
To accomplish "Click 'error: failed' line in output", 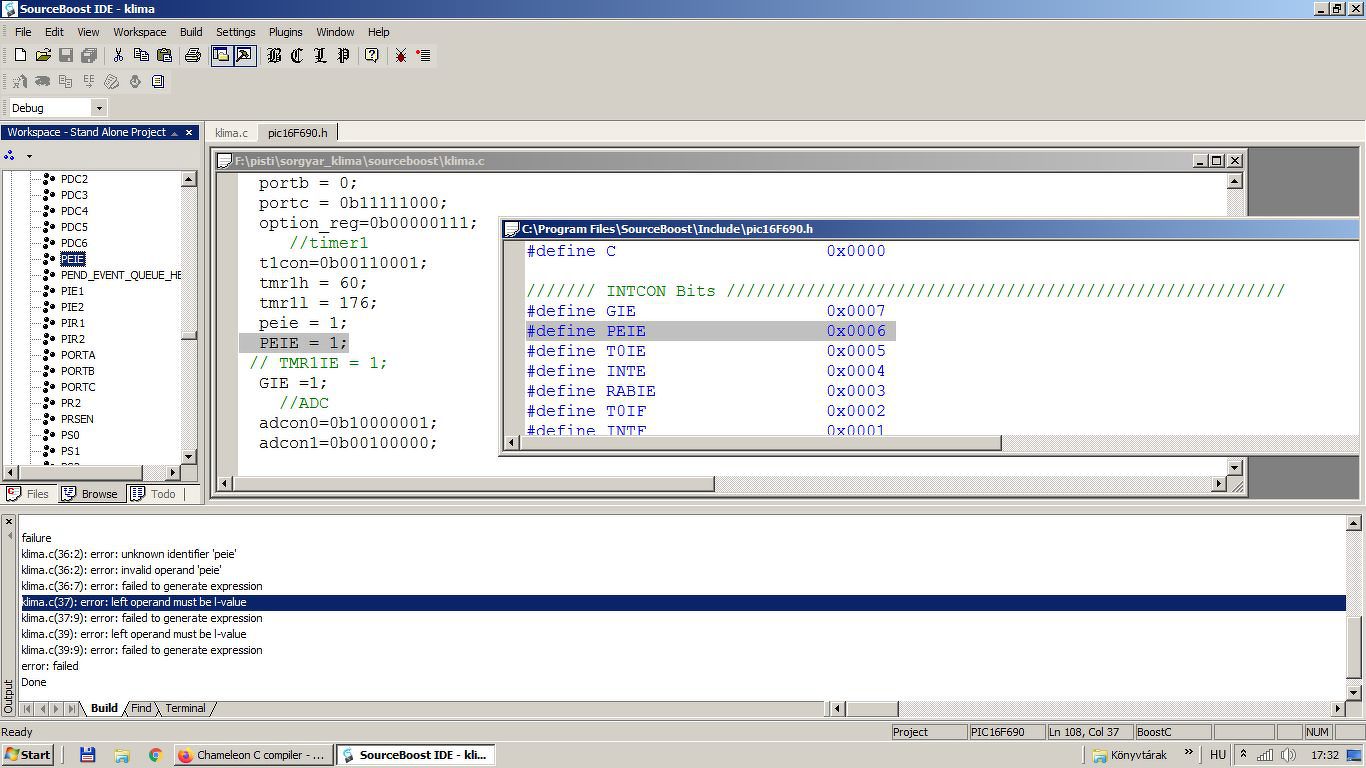I will coord(50,666).
